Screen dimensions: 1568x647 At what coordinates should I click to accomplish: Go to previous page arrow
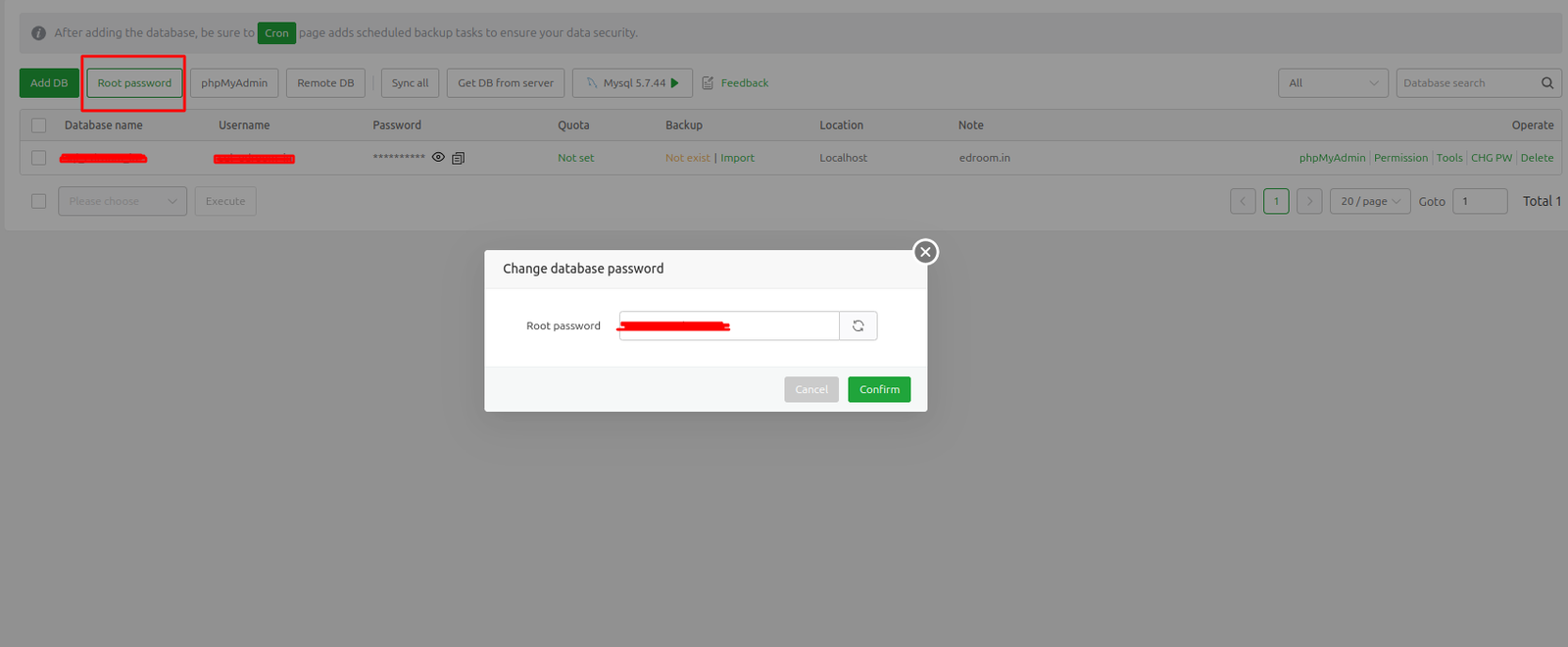point(1243,201)
